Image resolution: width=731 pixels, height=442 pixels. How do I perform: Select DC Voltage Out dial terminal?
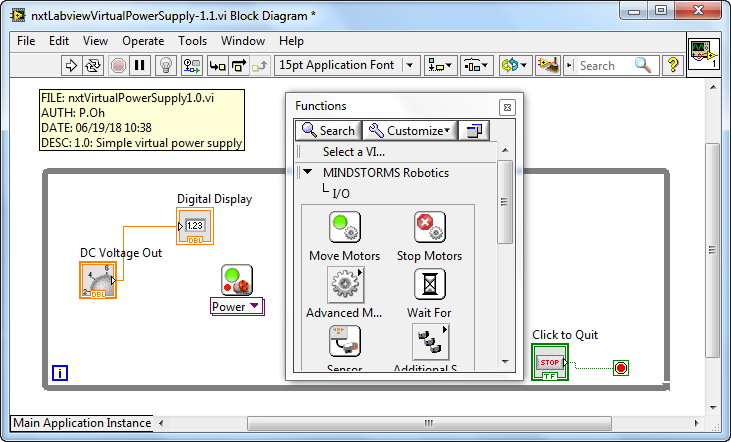click(98, 280)
